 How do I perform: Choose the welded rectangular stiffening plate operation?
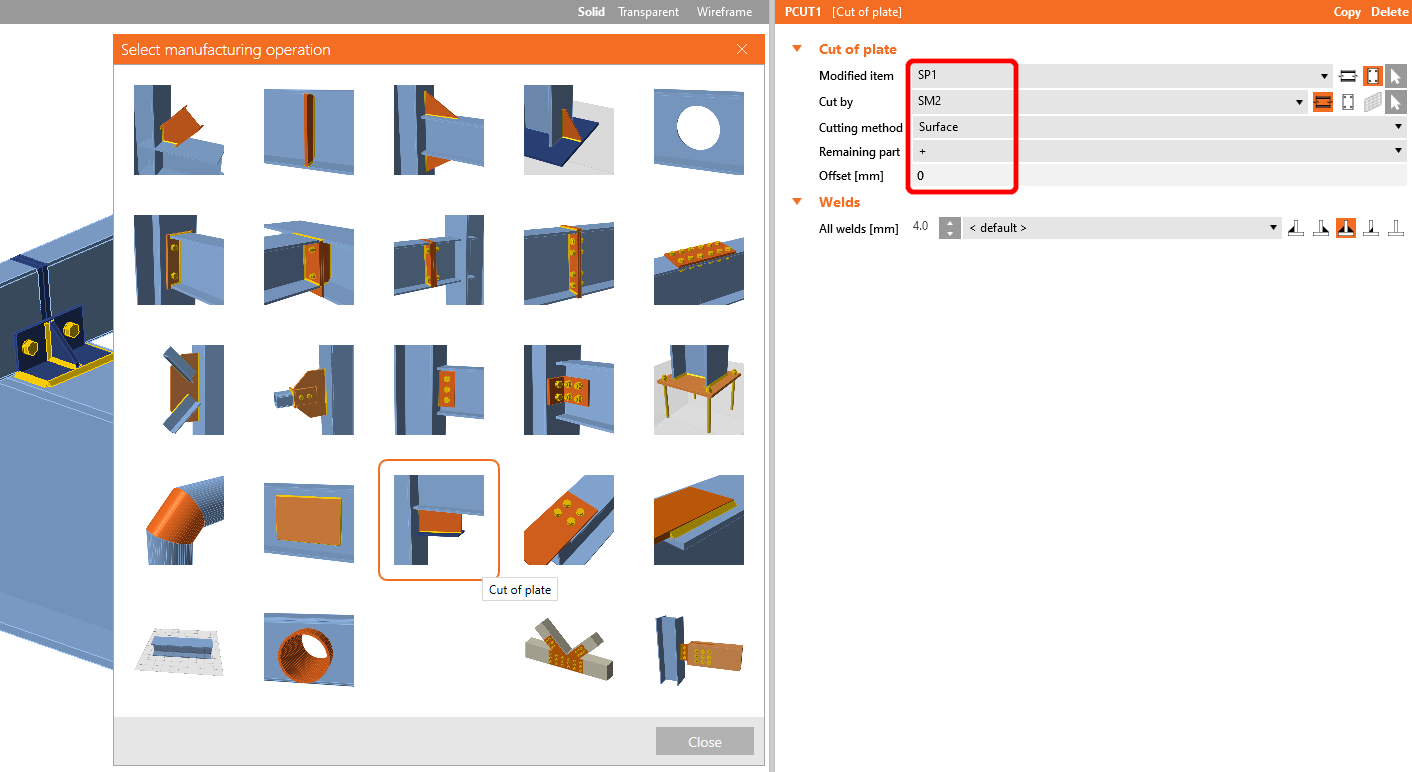(x=309, y=520)
